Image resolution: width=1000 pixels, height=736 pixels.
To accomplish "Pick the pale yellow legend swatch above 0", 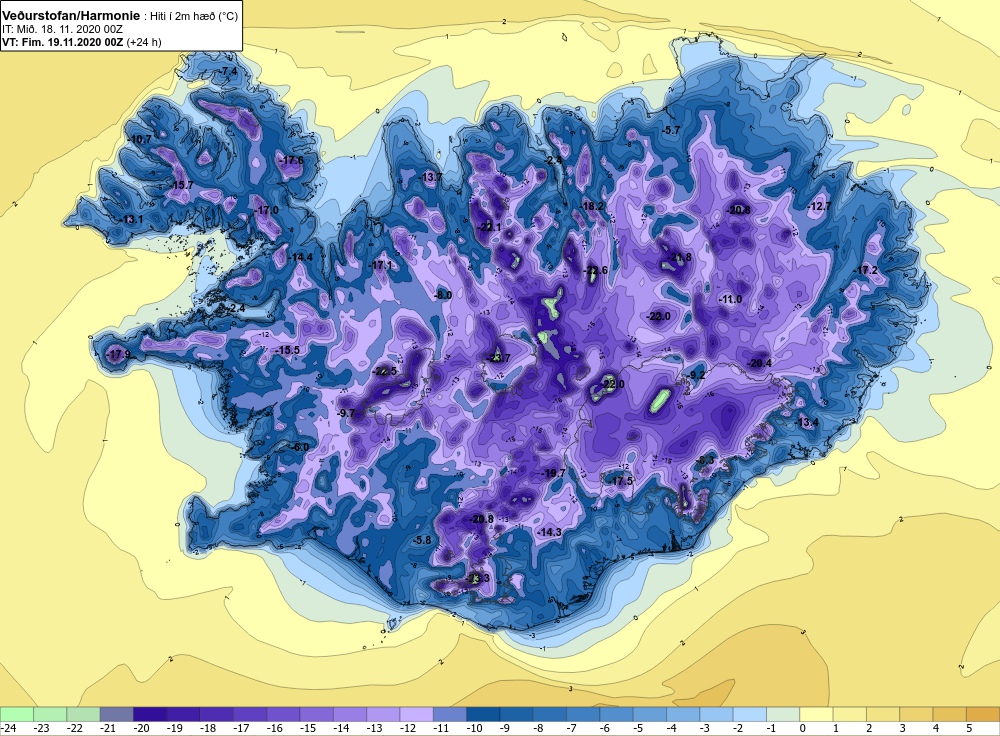I will [816, 714].
